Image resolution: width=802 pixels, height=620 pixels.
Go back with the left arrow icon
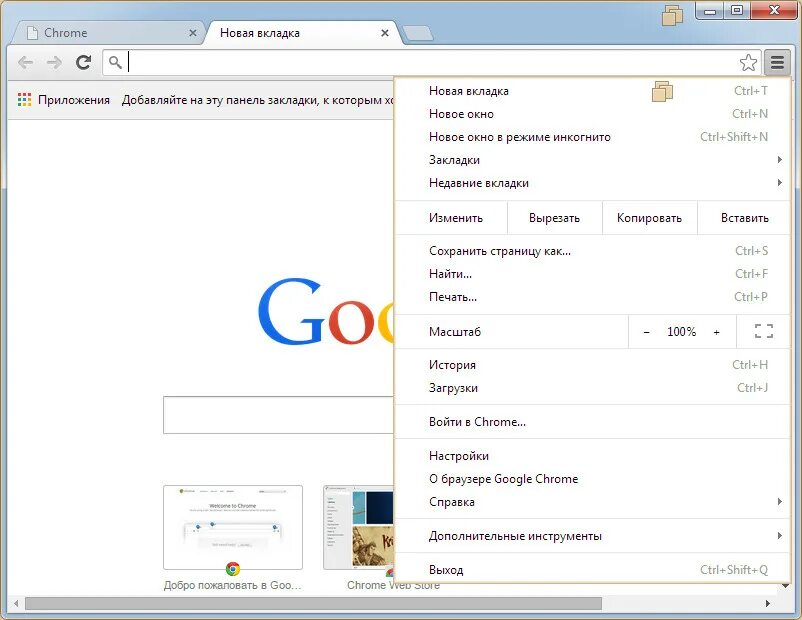click(x=25, y=63)
